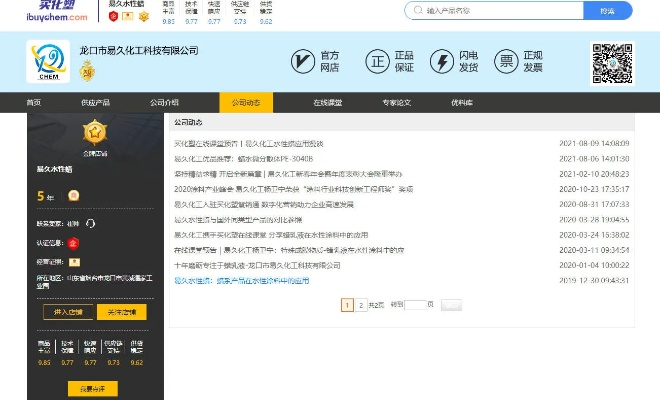Click the 进入店铺 enter store button

[x=67, y=312]
